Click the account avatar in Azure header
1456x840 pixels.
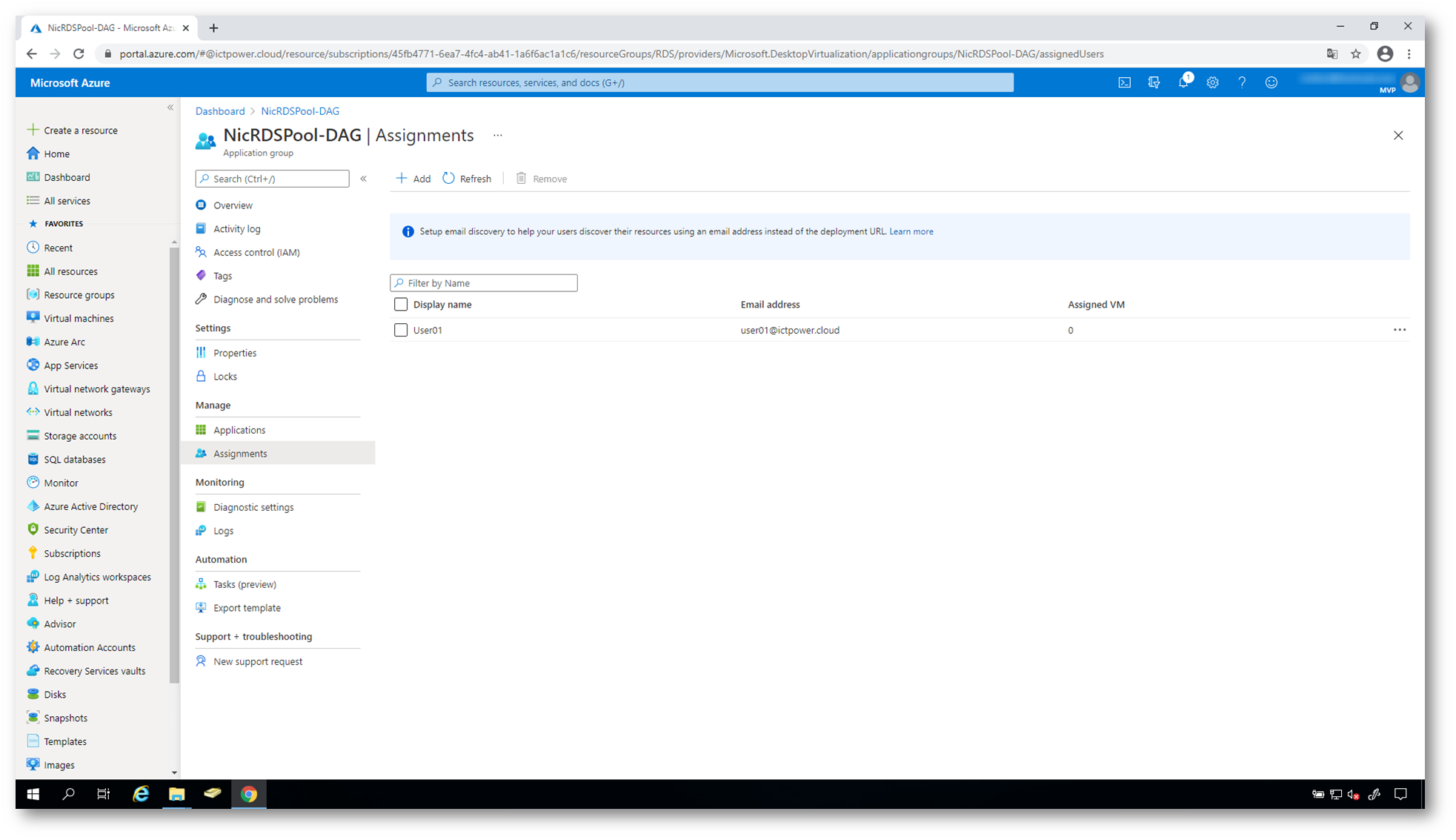1410,82
